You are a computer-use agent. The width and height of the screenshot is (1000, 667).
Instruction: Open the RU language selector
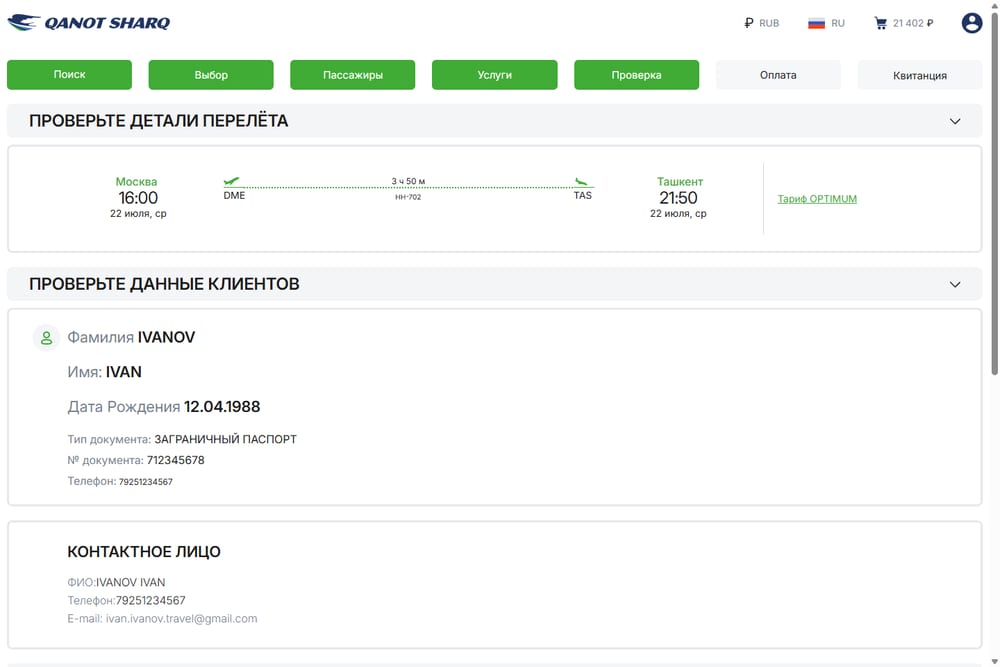coord(827,23)
